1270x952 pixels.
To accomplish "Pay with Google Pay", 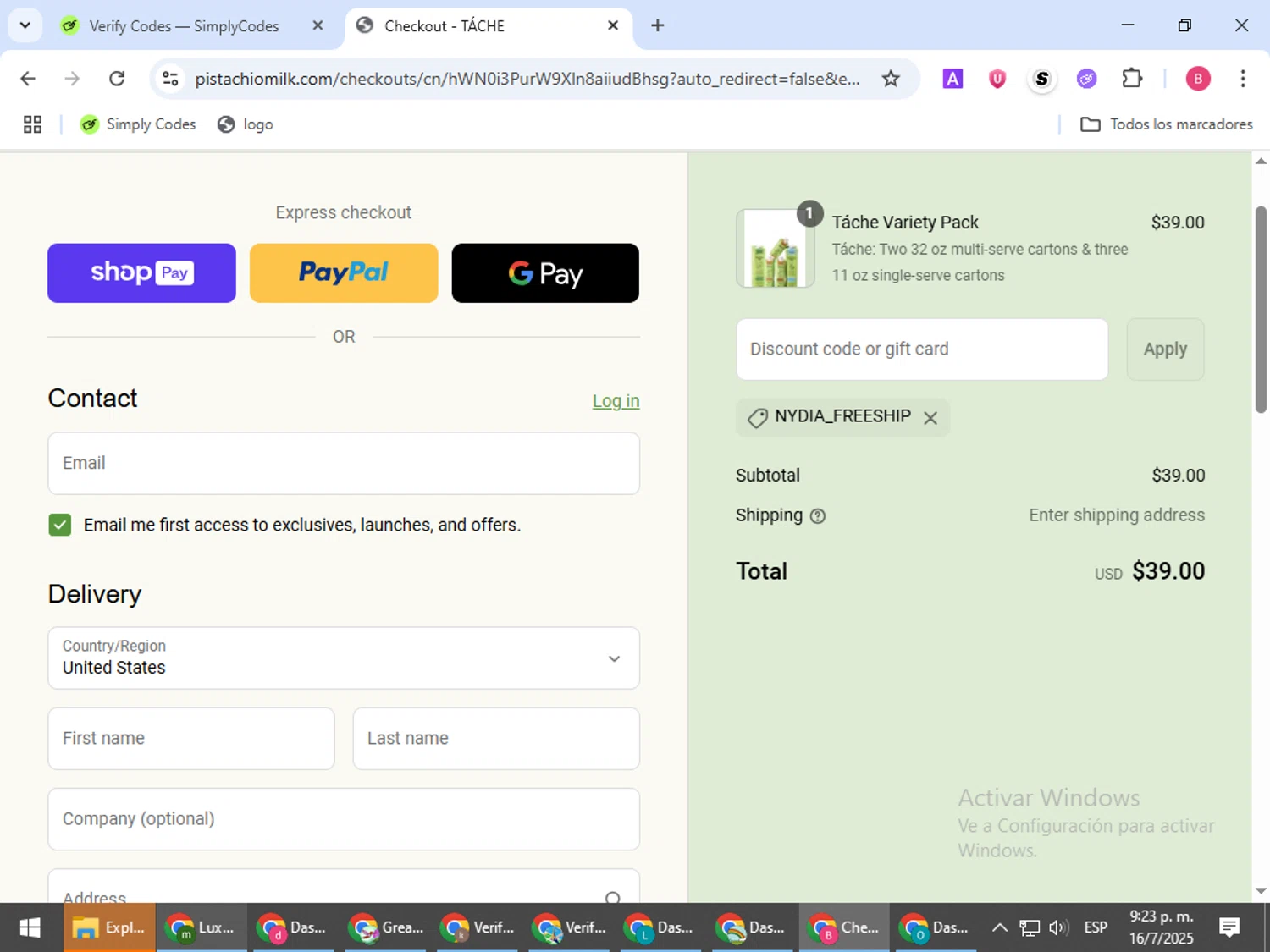I will (545, 272).
